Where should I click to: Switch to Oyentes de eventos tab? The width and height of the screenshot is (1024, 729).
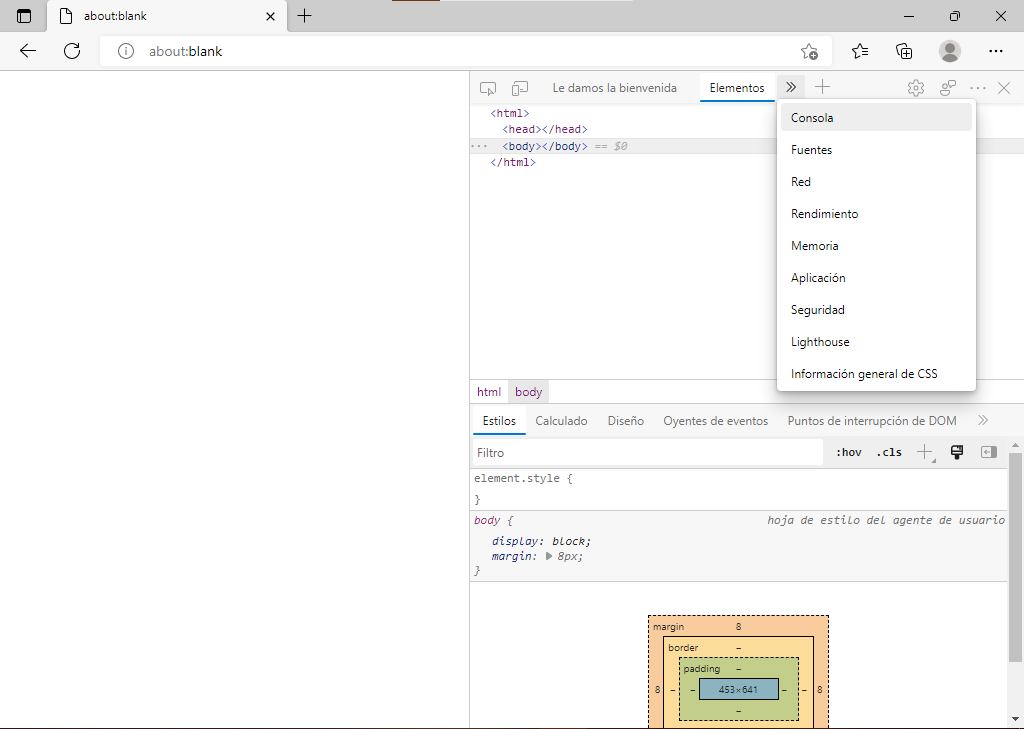pos(716,421)
